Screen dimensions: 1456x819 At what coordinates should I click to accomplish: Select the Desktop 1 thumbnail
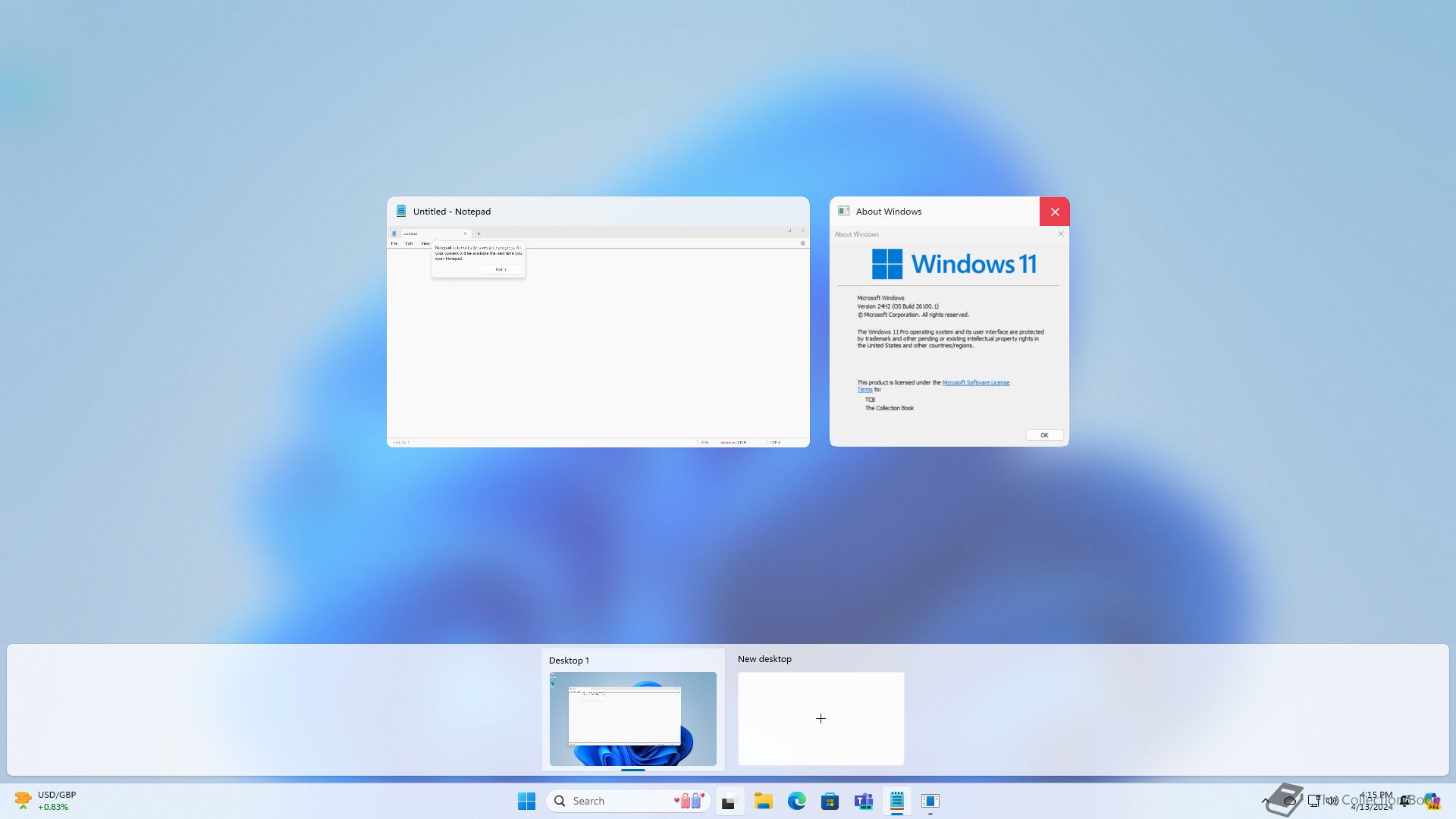click(x=632, y=718)
